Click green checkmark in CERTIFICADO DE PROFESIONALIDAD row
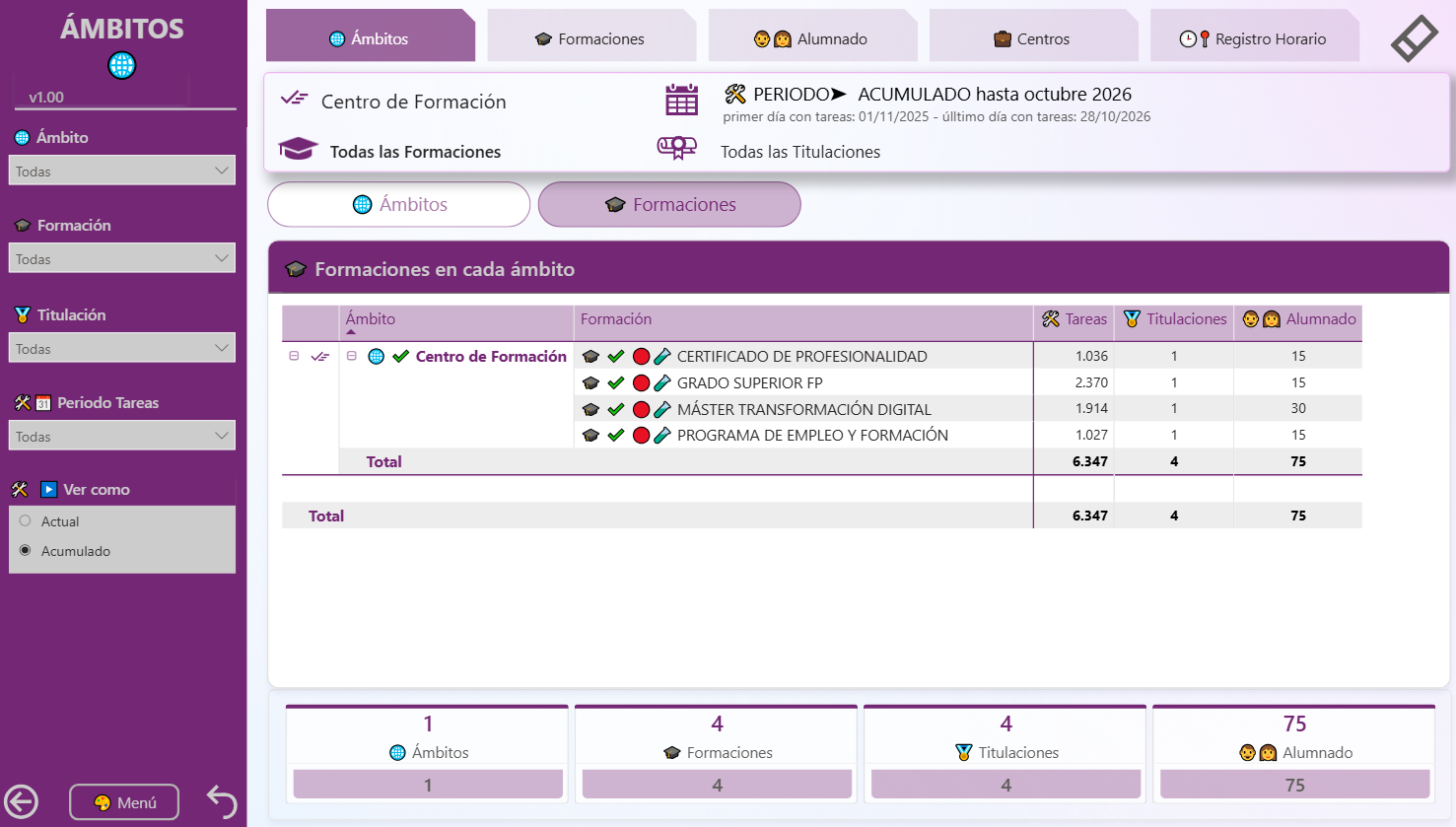Screen dimensions: 1456x827 tap(616, 357)
